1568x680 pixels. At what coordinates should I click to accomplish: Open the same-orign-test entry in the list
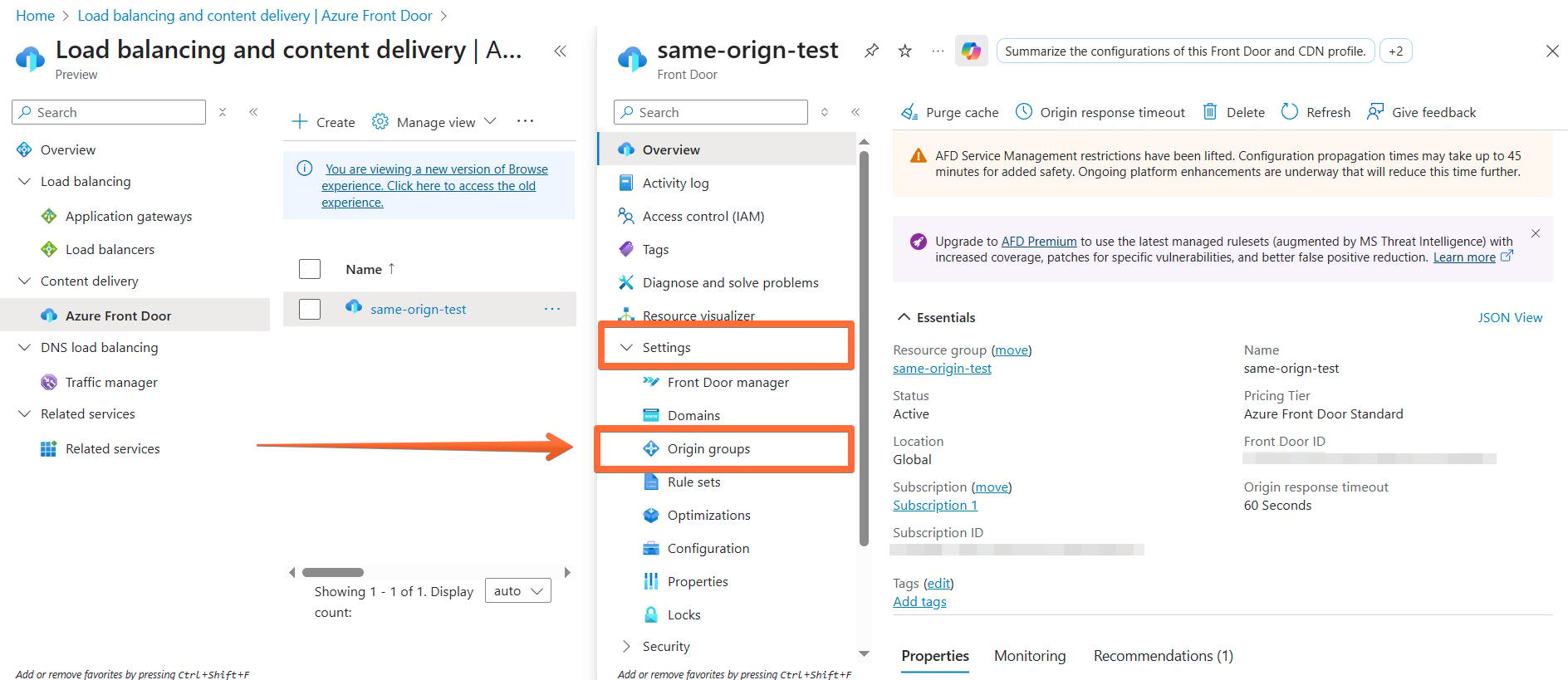[x=418, y=309]
